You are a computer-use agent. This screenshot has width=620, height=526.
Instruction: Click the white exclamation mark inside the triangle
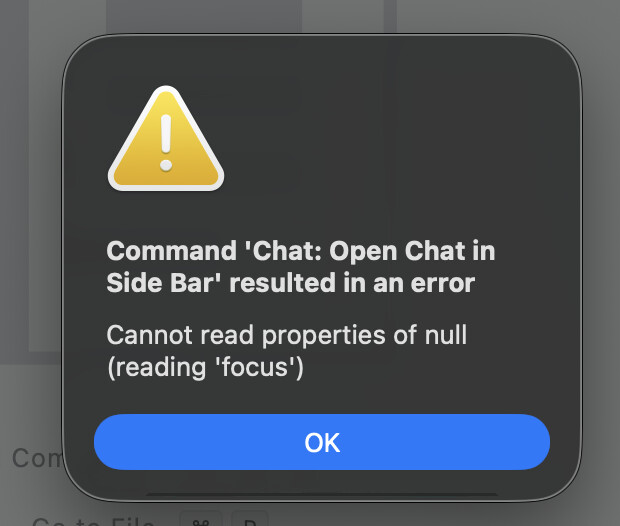click(x=166, y=142)
